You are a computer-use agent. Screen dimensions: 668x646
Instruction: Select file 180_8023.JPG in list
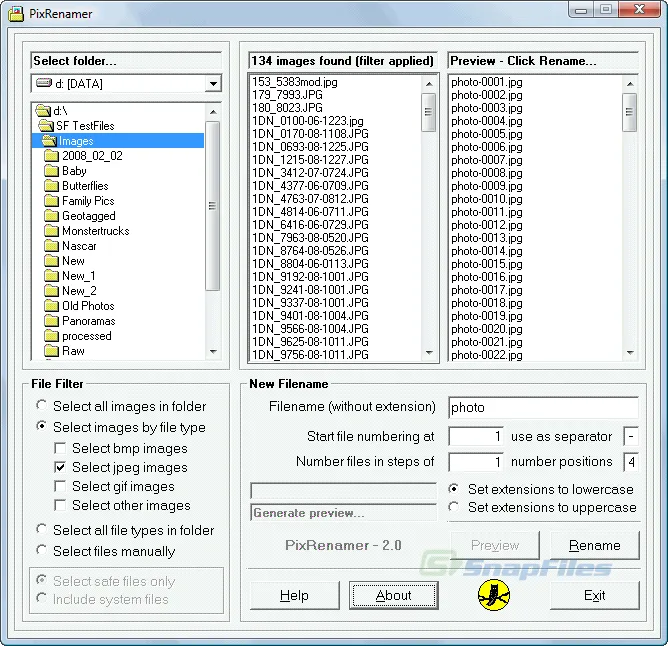click(288, 108)
